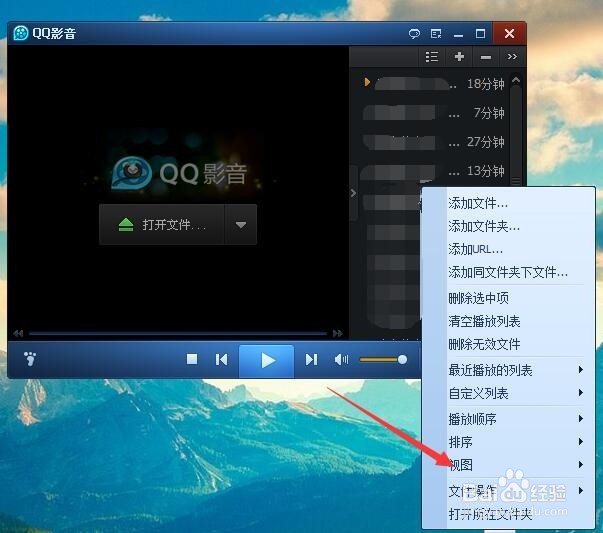Start playback with the play button
Image resolution: width=603 pixels, height=533 pixels.
[x=267, y=361]
